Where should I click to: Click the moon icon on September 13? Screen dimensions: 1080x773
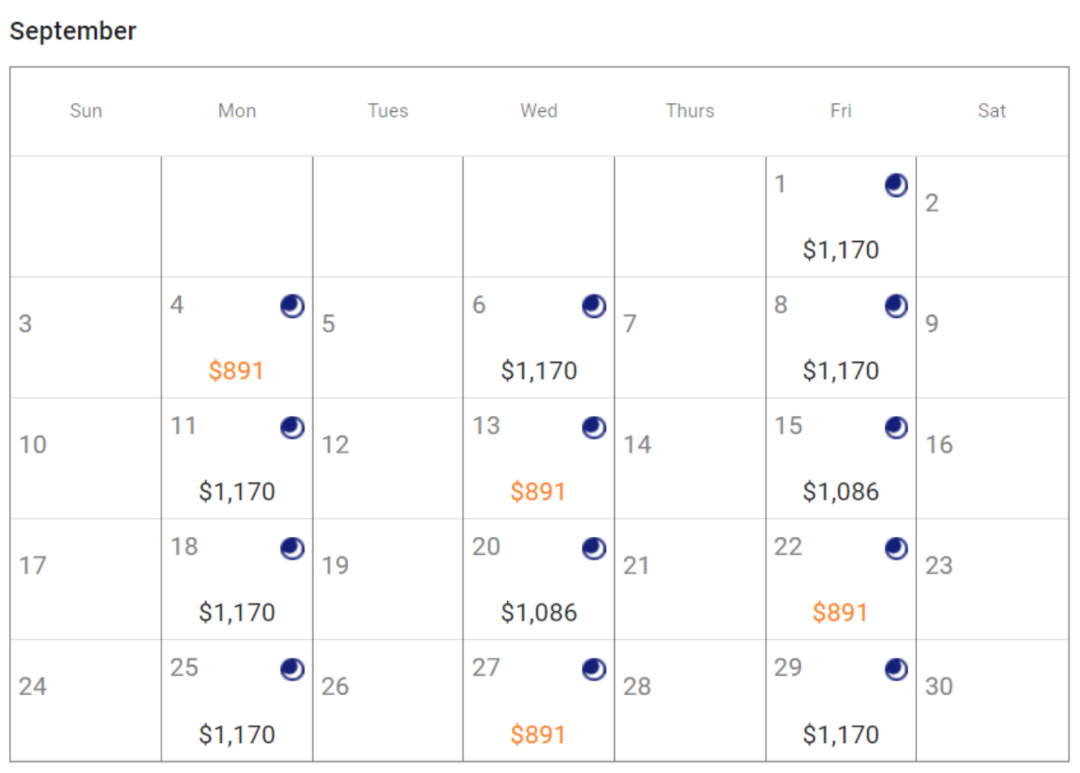pyautogui.click(x=594, y=427)
